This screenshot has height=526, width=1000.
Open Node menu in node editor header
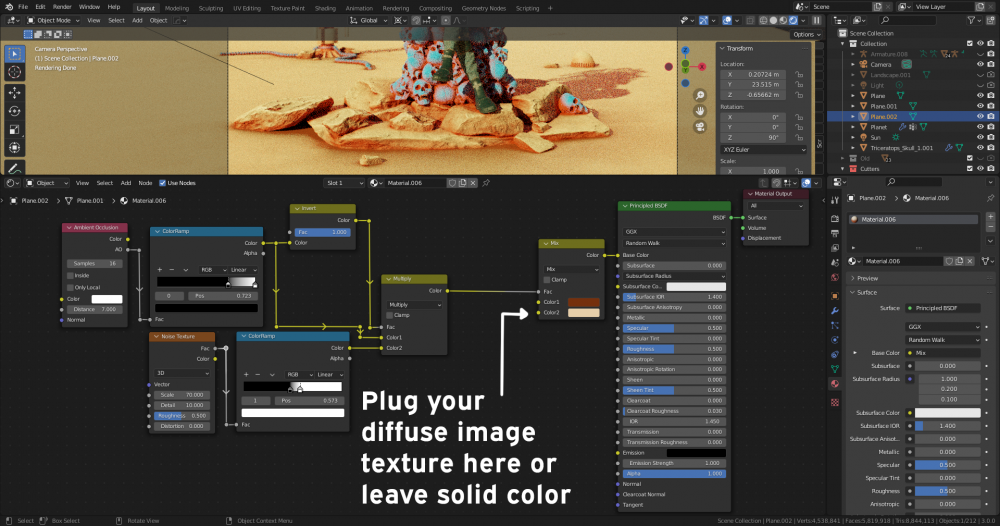145,183
